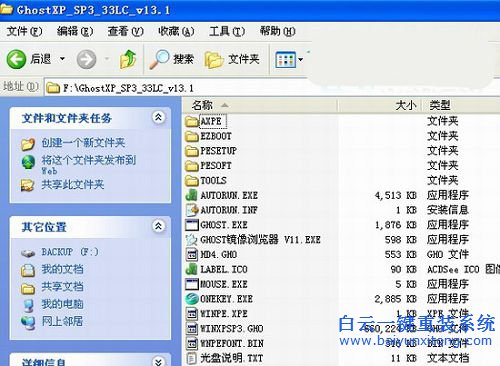
Task: Collapse the 文件和文件夹任务 panel
Action: tap(158, 117)
